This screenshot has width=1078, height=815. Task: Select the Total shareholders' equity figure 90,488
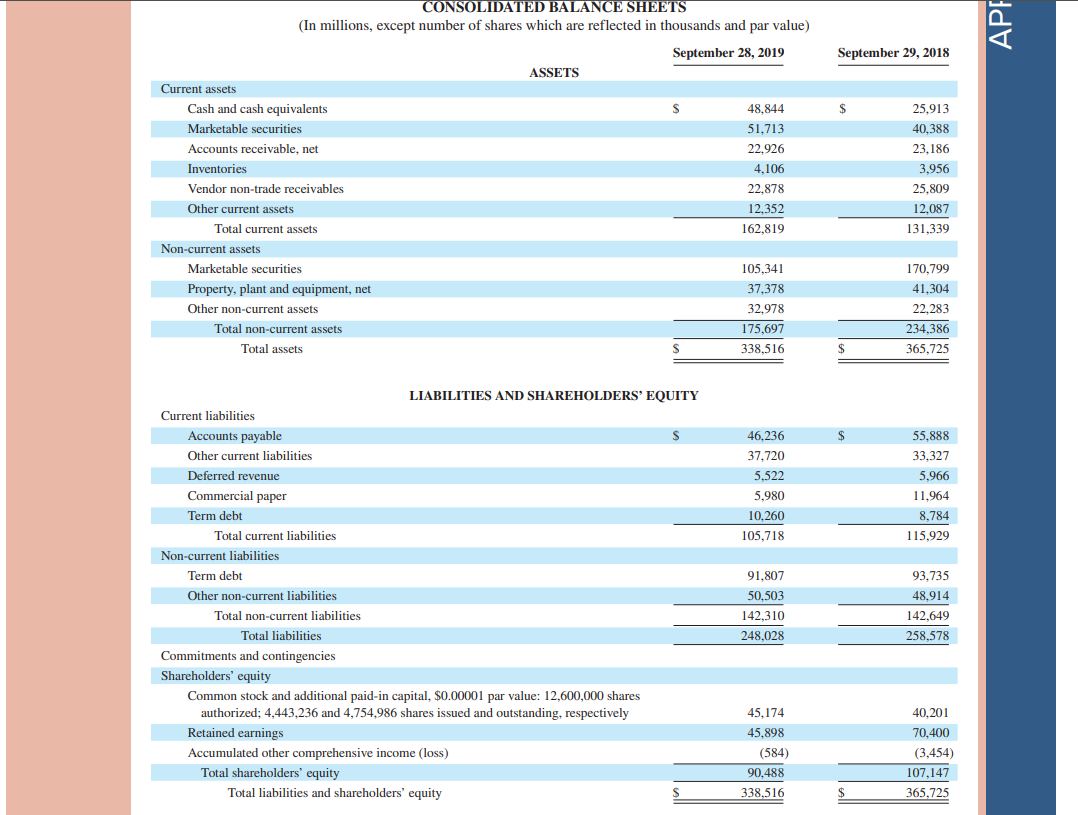coord(766,772)
